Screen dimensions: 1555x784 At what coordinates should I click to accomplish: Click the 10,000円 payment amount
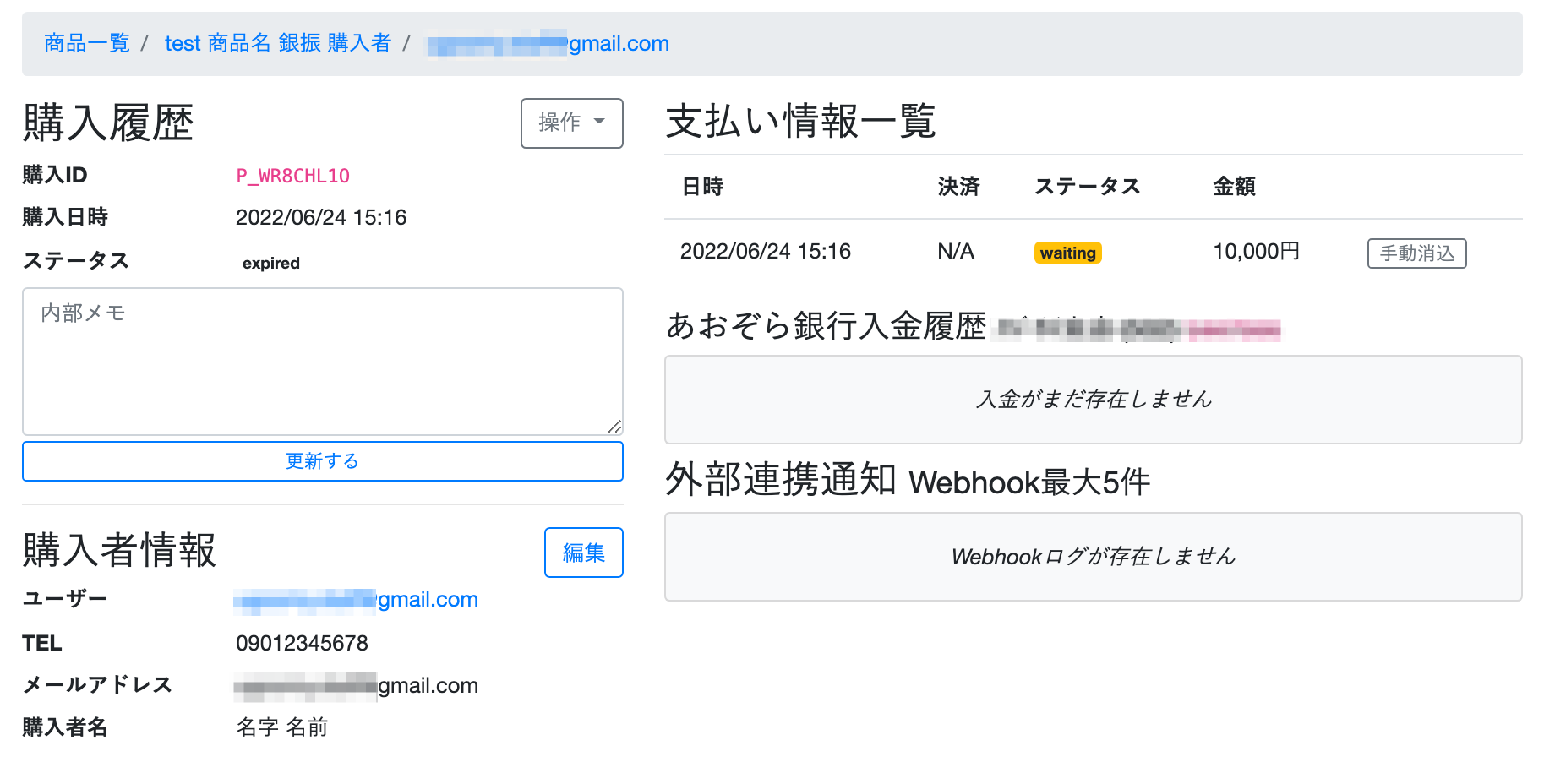pyautogui.click(x=1256, y=252)
